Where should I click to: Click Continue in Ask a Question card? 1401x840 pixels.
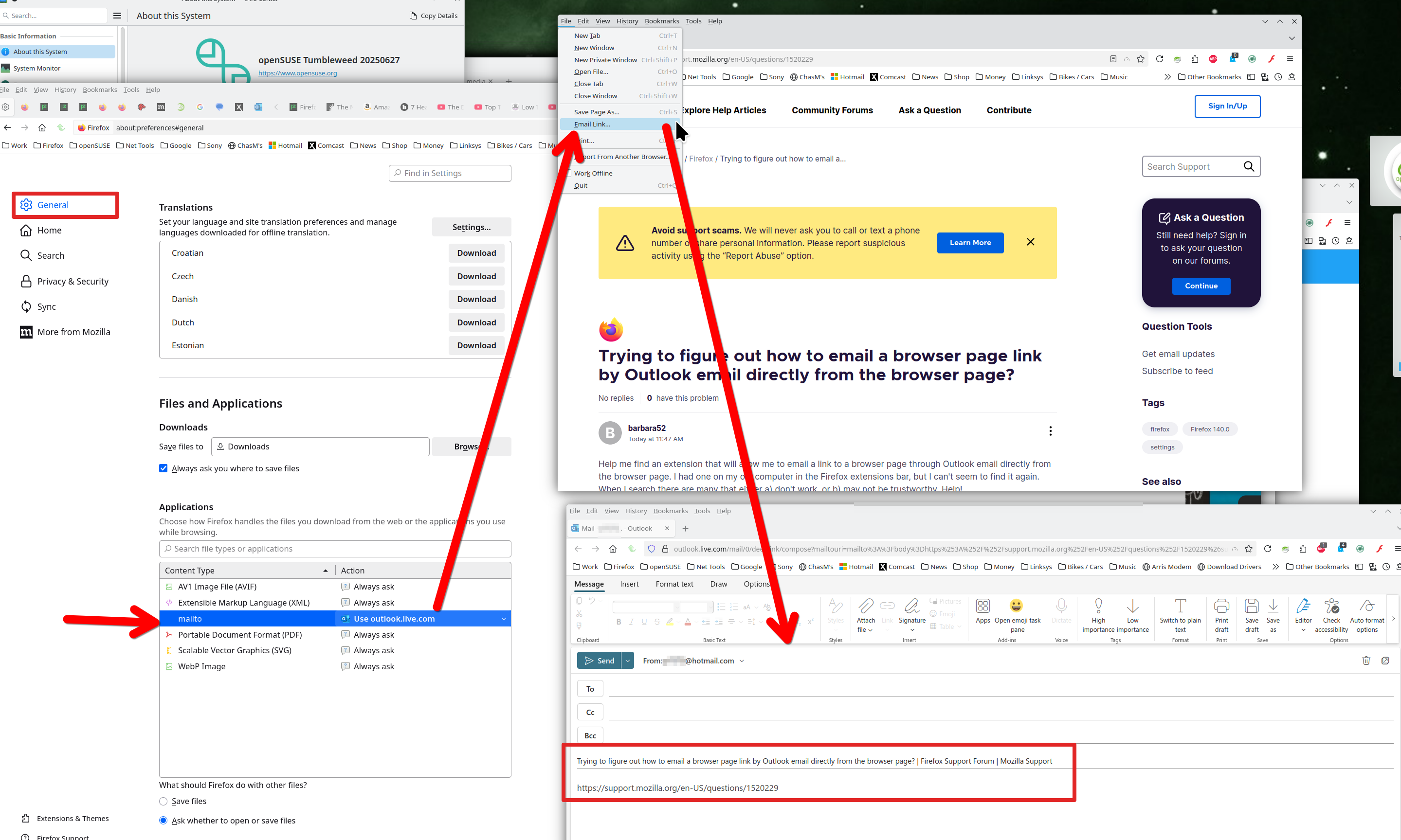click(1201, 286)
